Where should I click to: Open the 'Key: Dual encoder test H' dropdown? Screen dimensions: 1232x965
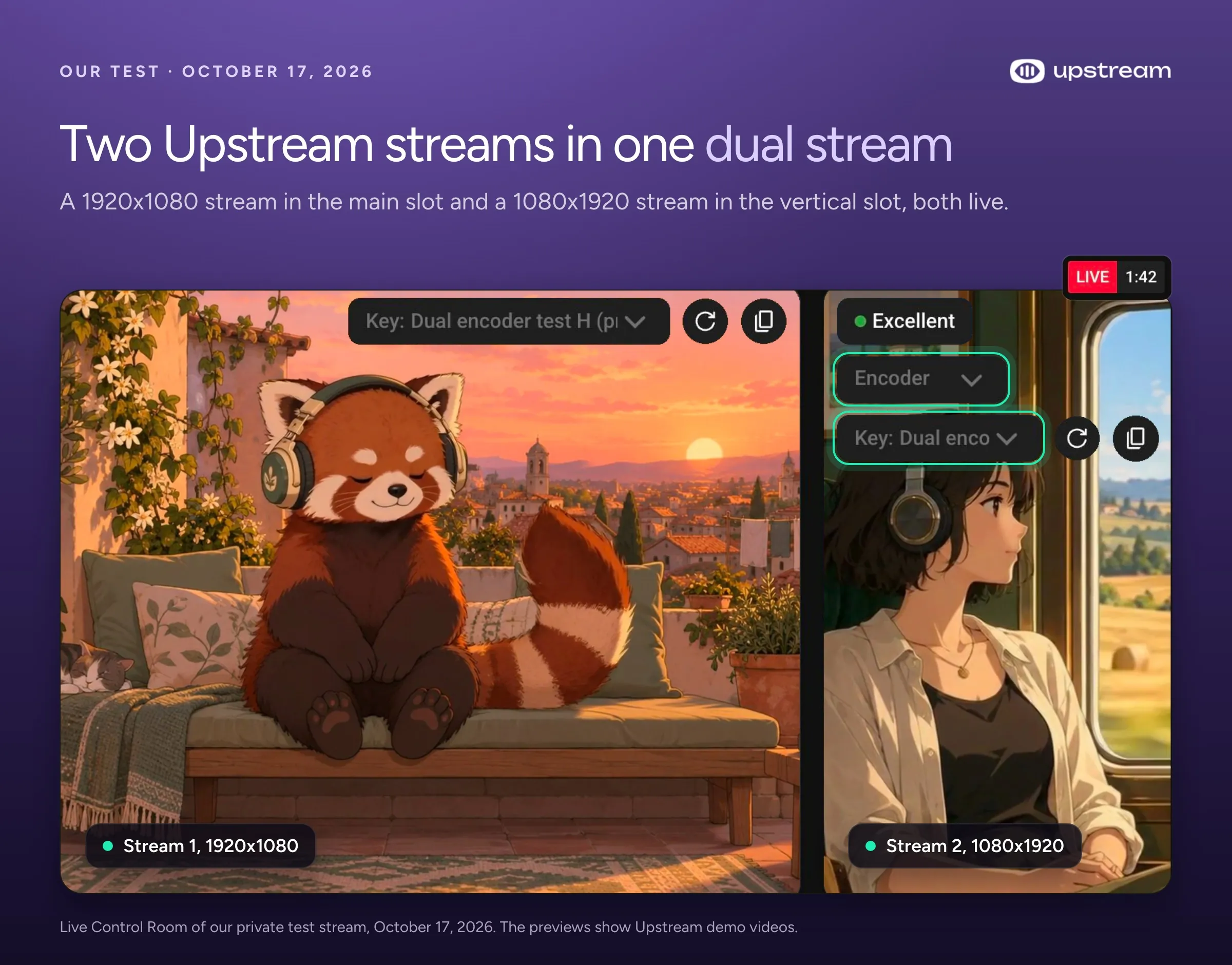point(509,321)
